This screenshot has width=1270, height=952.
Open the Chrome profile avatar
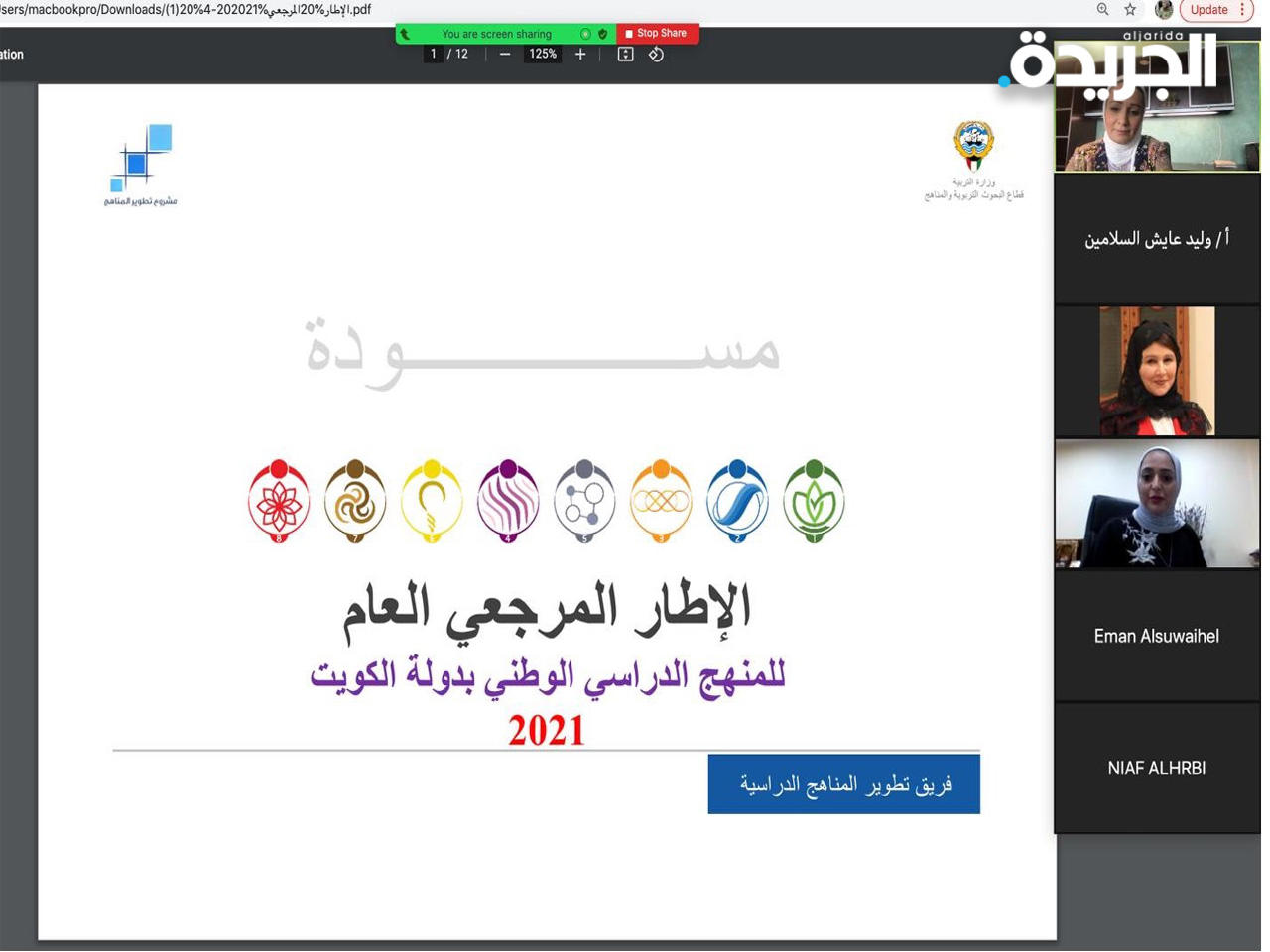[x=1164, y=10]
